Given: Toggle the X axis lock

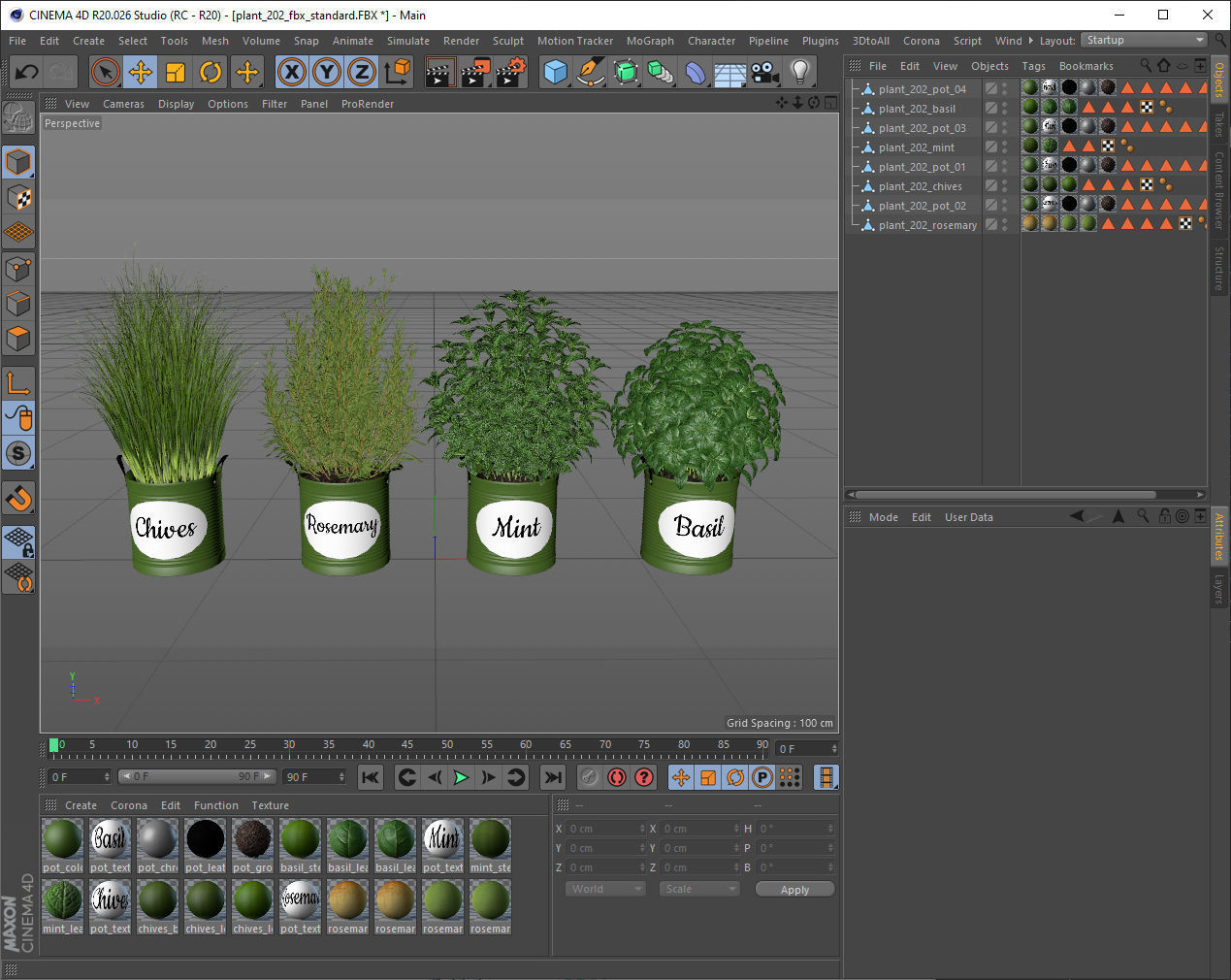Looking at the screenshot, I should pos(292,72).
